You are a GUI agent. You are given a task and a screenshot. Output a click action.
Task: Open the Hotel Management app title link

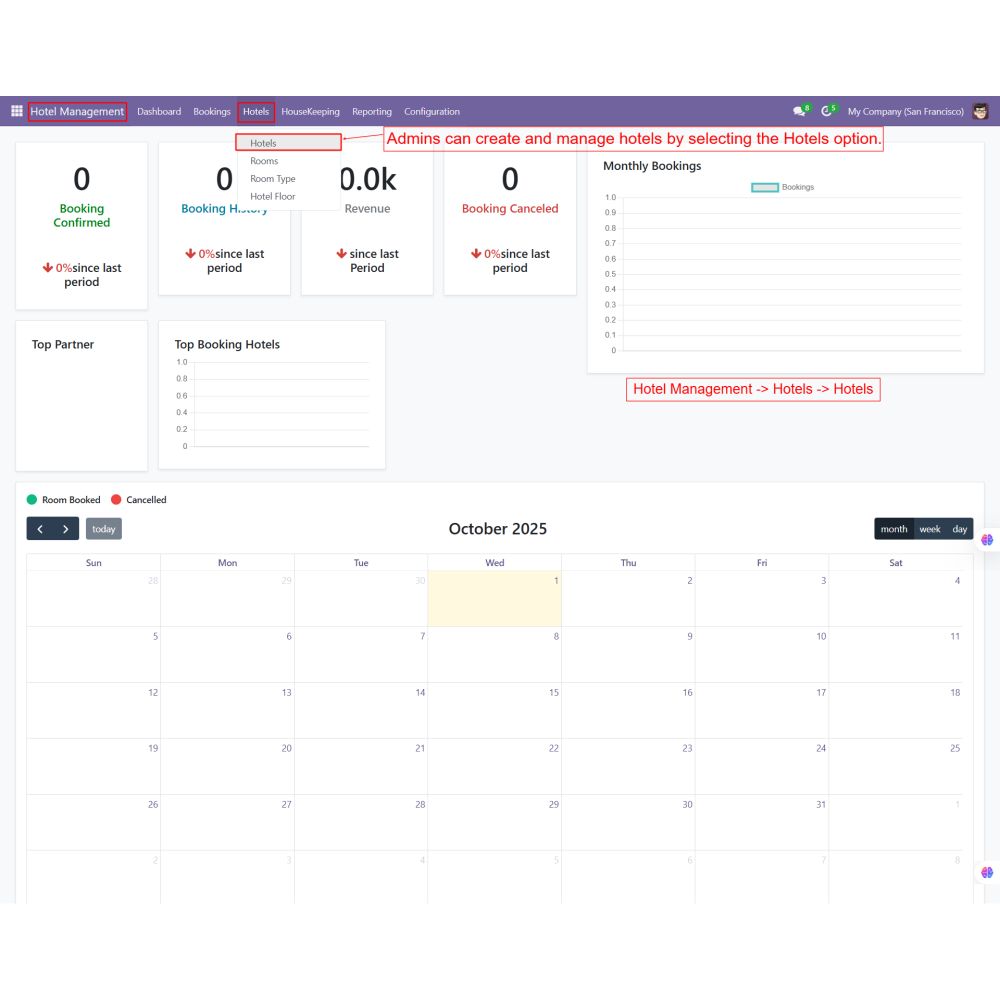pyautogui.click(x=77, y=112)
